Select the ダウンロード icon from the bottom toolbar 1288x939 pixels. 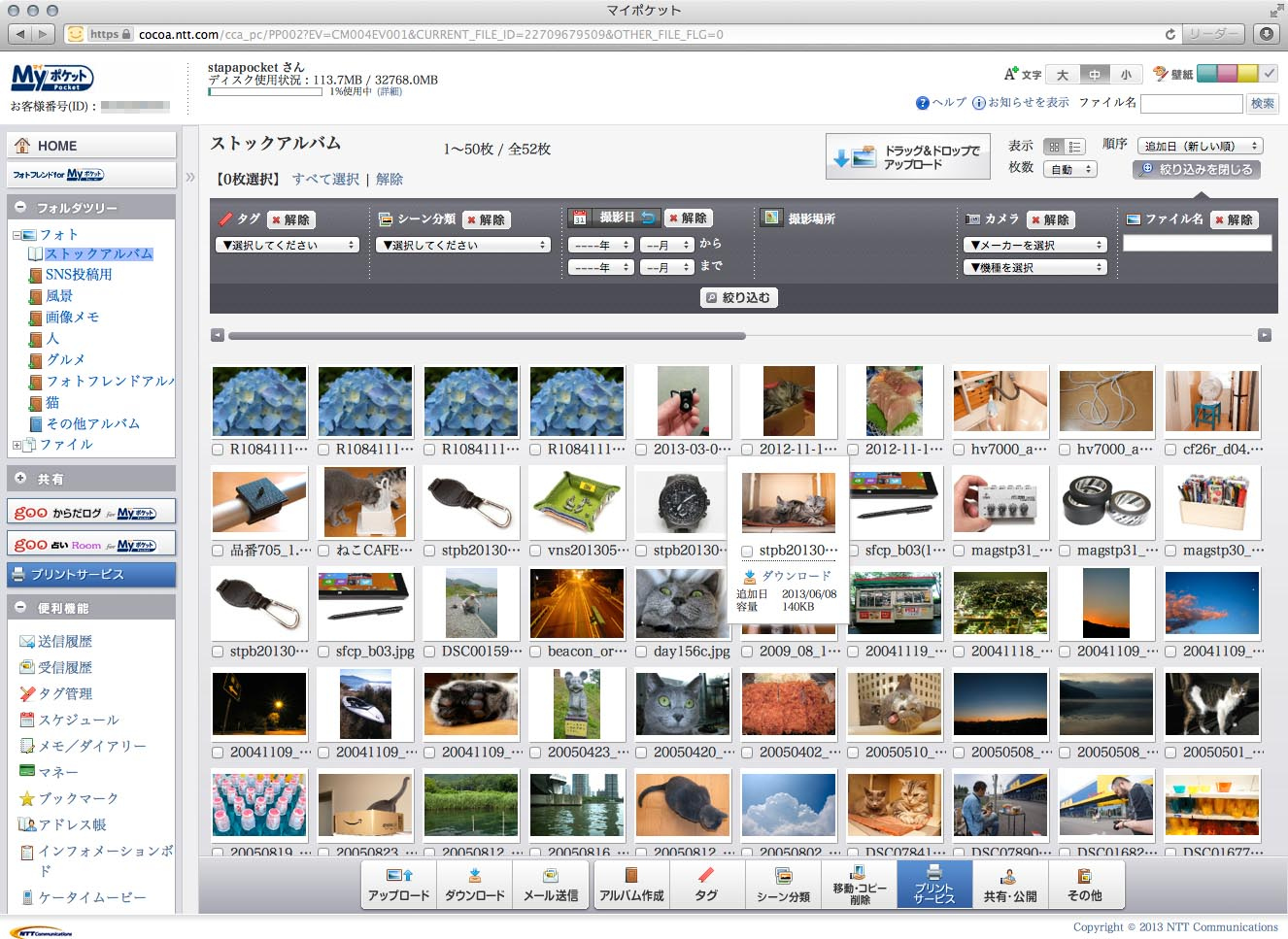click(x=474, y=884)
